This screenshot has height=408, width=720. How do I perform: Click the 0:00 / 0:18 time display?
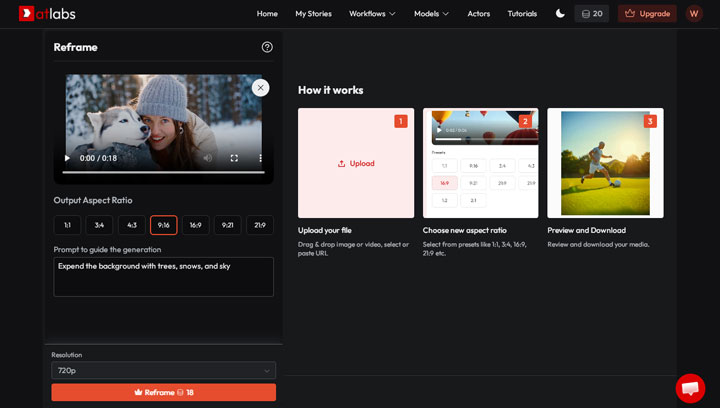[98, 158]
